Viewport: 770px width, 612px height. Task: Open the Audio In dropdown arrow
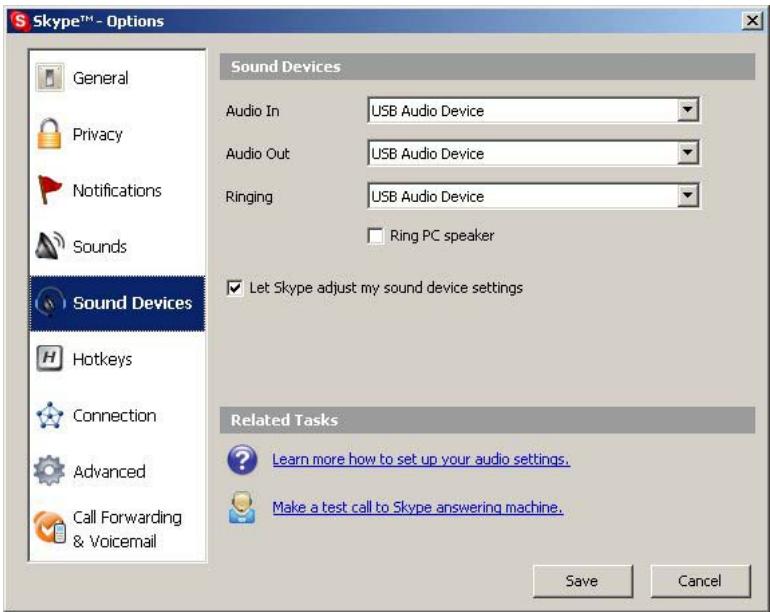688,110
